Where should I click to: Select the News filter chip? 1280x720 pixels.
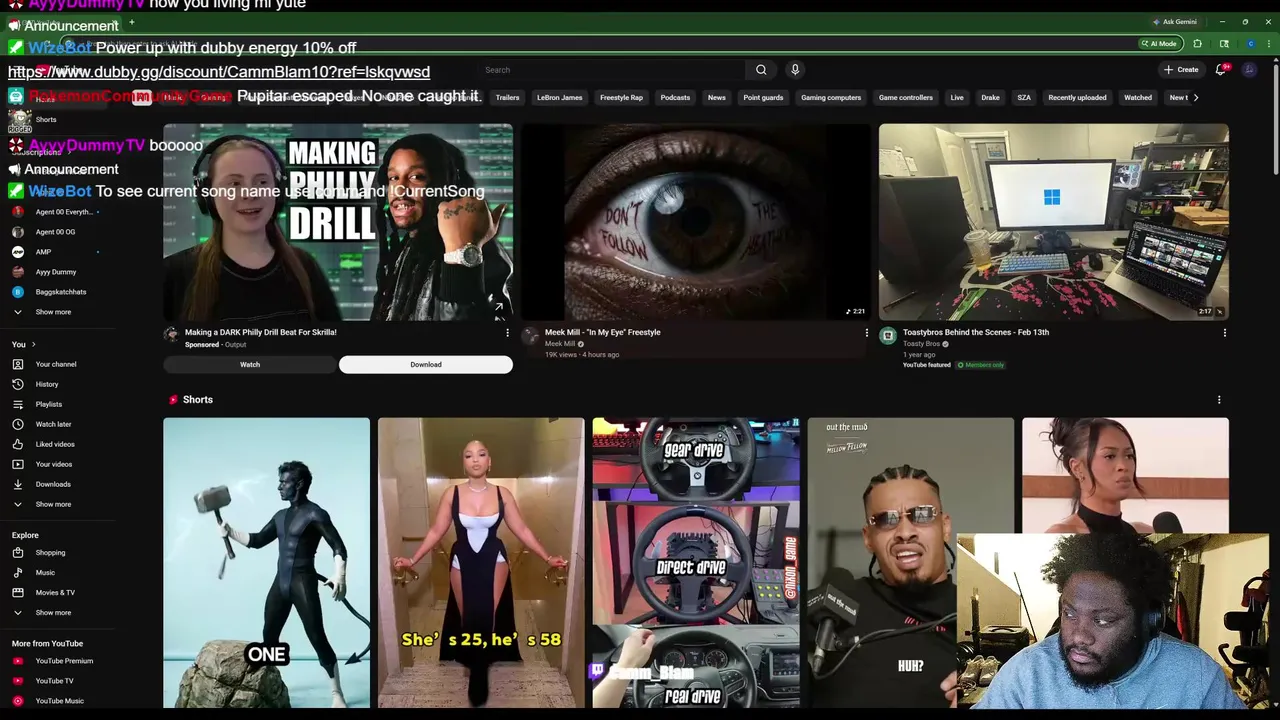coord(717,98)
